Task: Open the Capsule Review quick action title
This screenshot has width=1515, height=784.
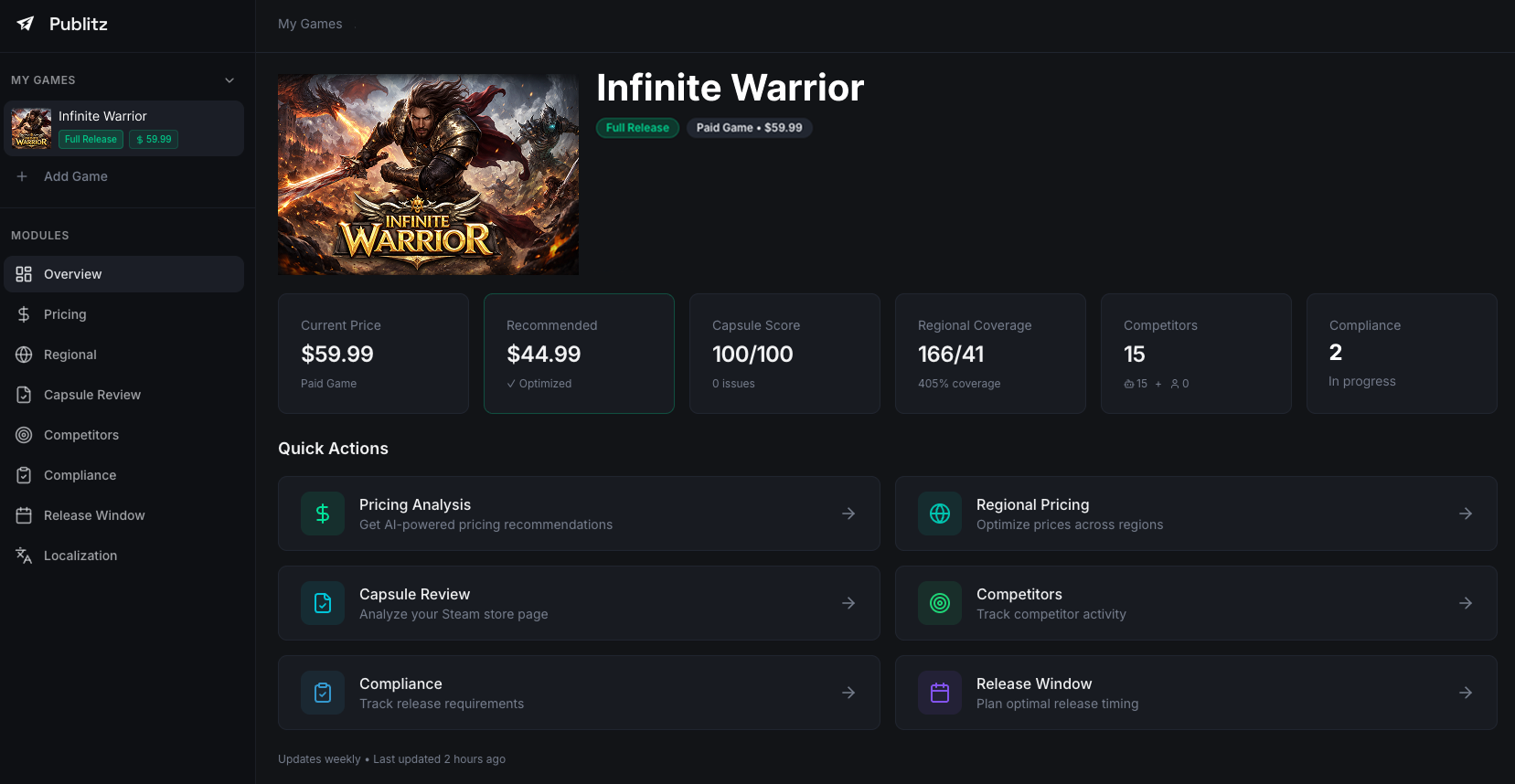Action: click(414, 594)
